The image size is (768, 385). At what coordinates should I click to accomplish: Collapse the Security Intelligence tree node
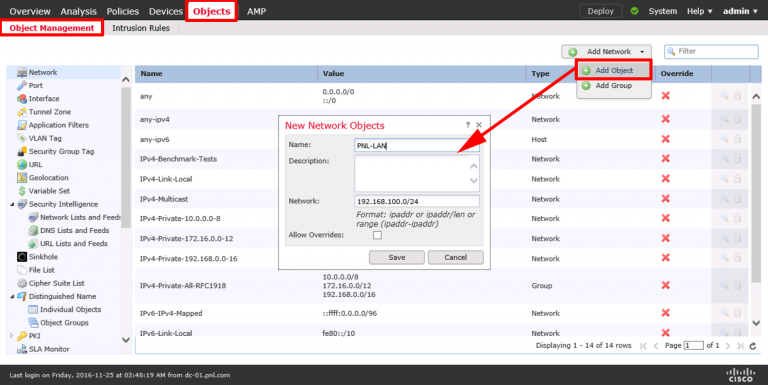pyautogui.click(x=12, y=204)
